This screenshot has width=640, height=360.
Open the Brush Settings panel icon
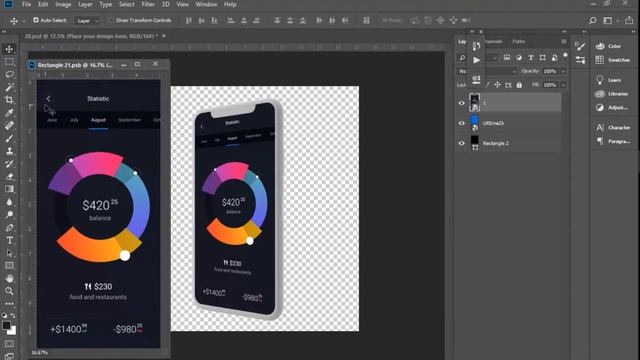coord(580,47)
